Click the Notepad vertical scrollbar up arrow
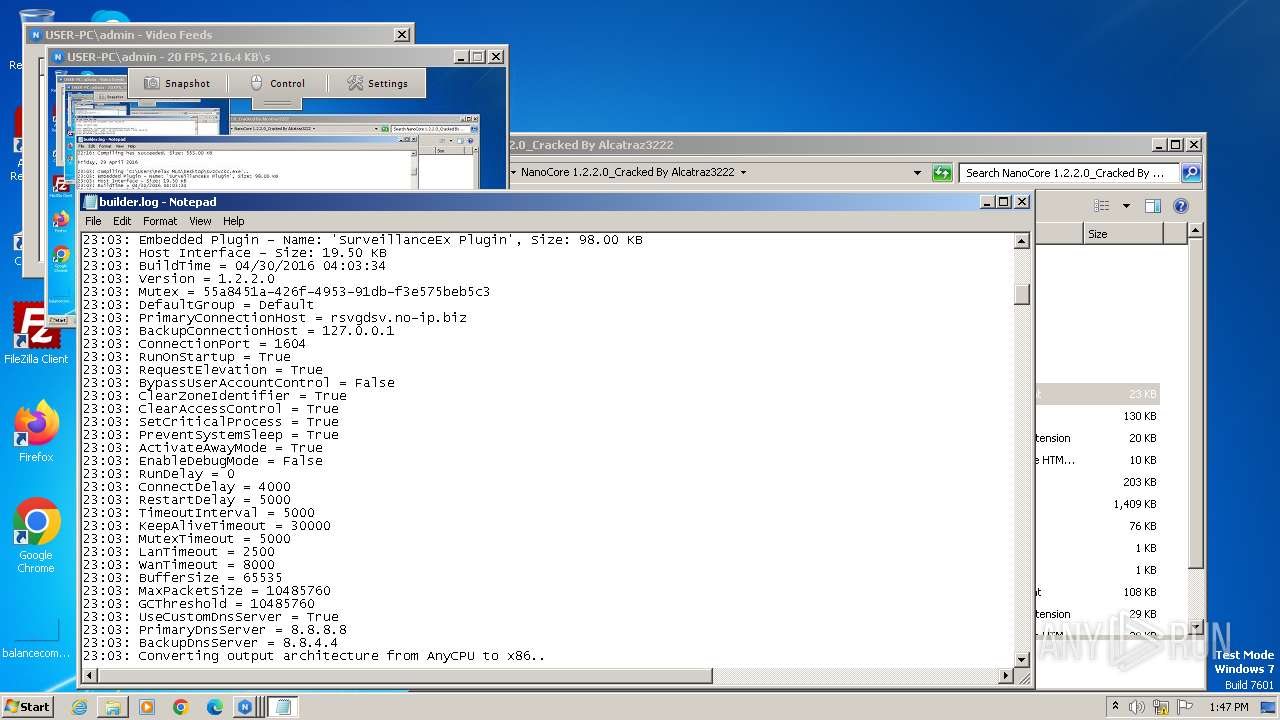The height and width of the screenshot is (720, 1280). coord(1022,241)
